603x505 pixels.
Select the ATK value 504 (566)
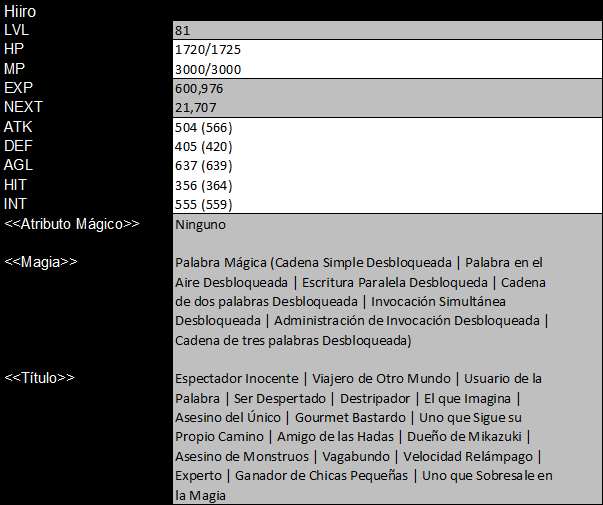pyautogui.click(x=203, y=127)
